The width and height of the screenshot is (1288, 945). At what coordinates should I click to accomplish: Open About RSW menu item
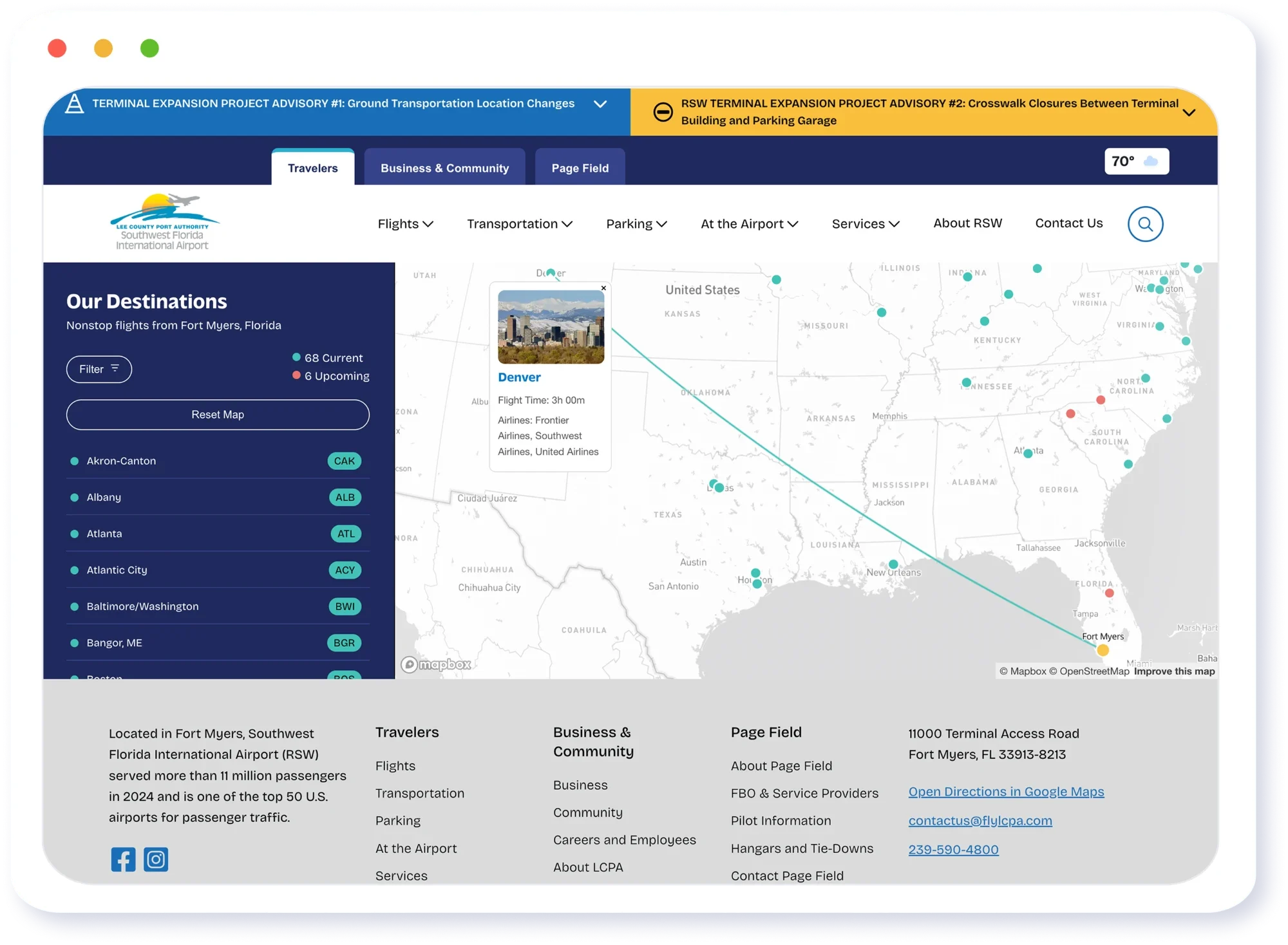(x=967, y=223)
